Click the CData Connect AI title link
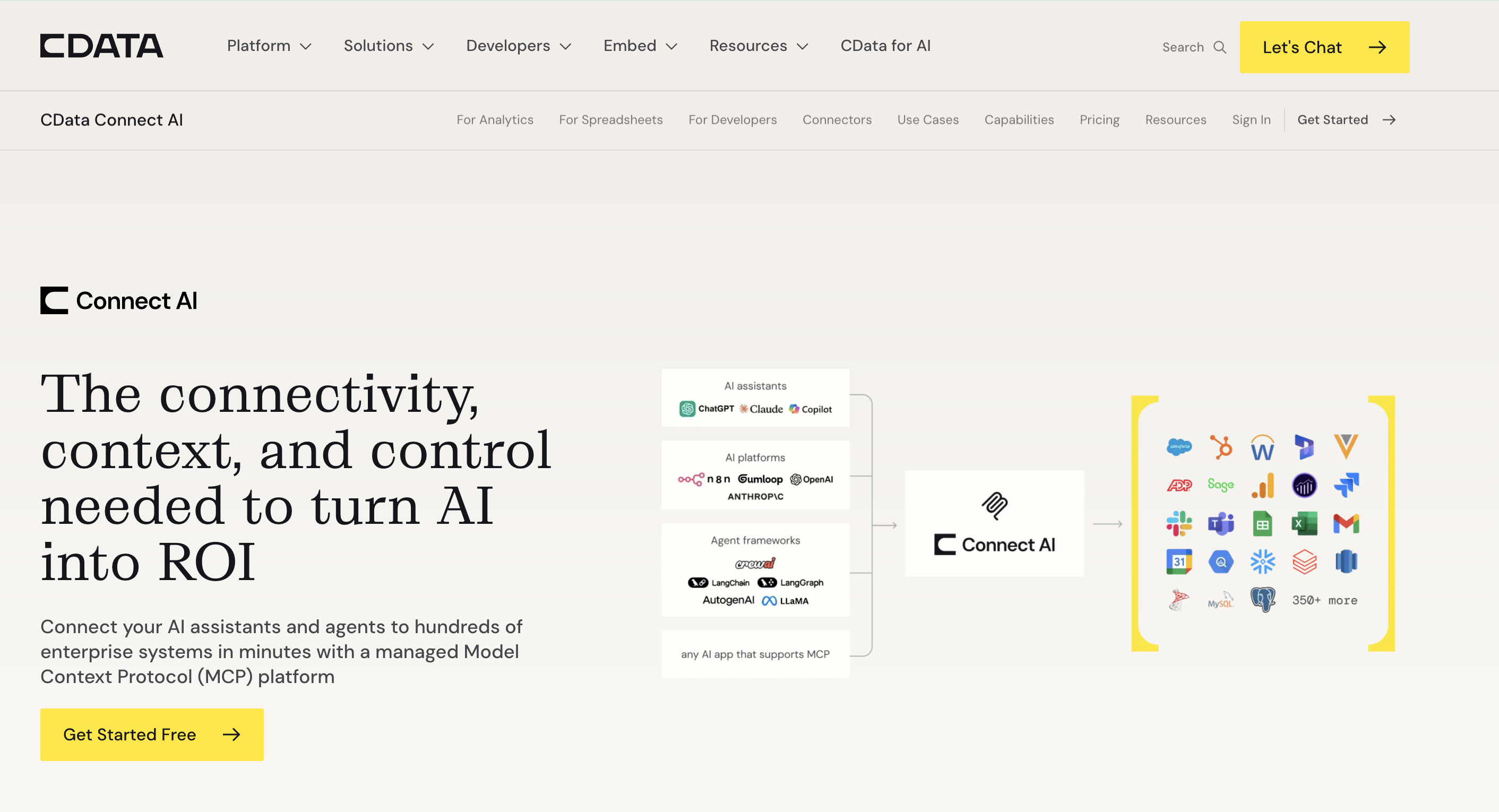This screenshot has width=1499, height=812. [111, 120]
